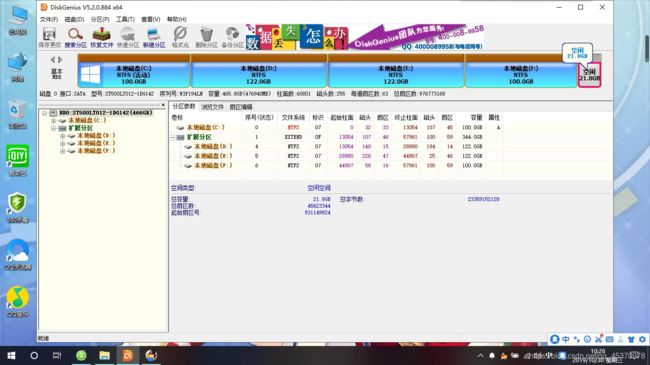This screenshot has height=365, width=650.
Task: Open Task View on the taskbar
Action: point(57,355)
